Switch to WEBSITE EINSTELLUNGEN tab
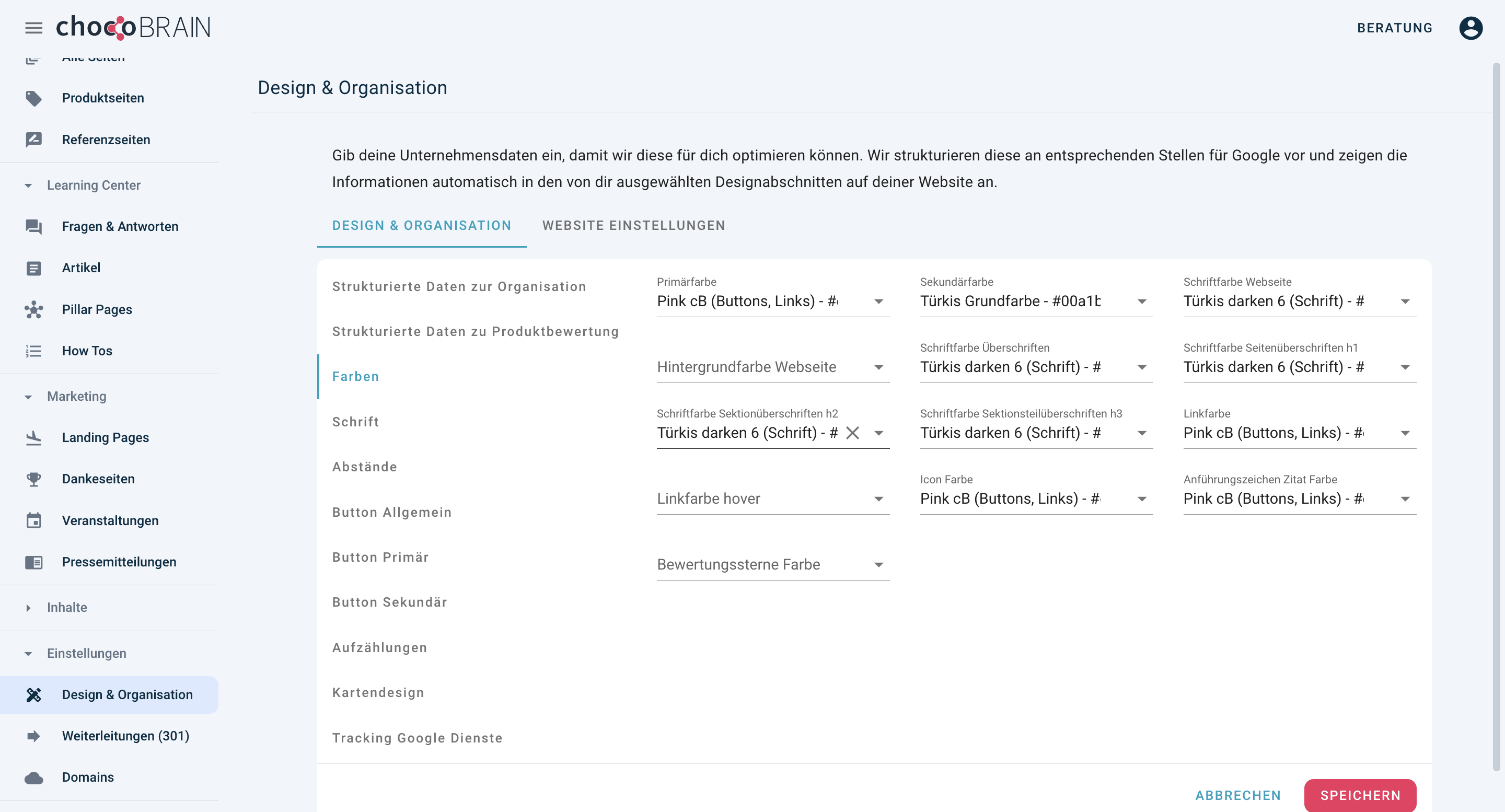The image size is (1505, 812). tap(634, 225)
